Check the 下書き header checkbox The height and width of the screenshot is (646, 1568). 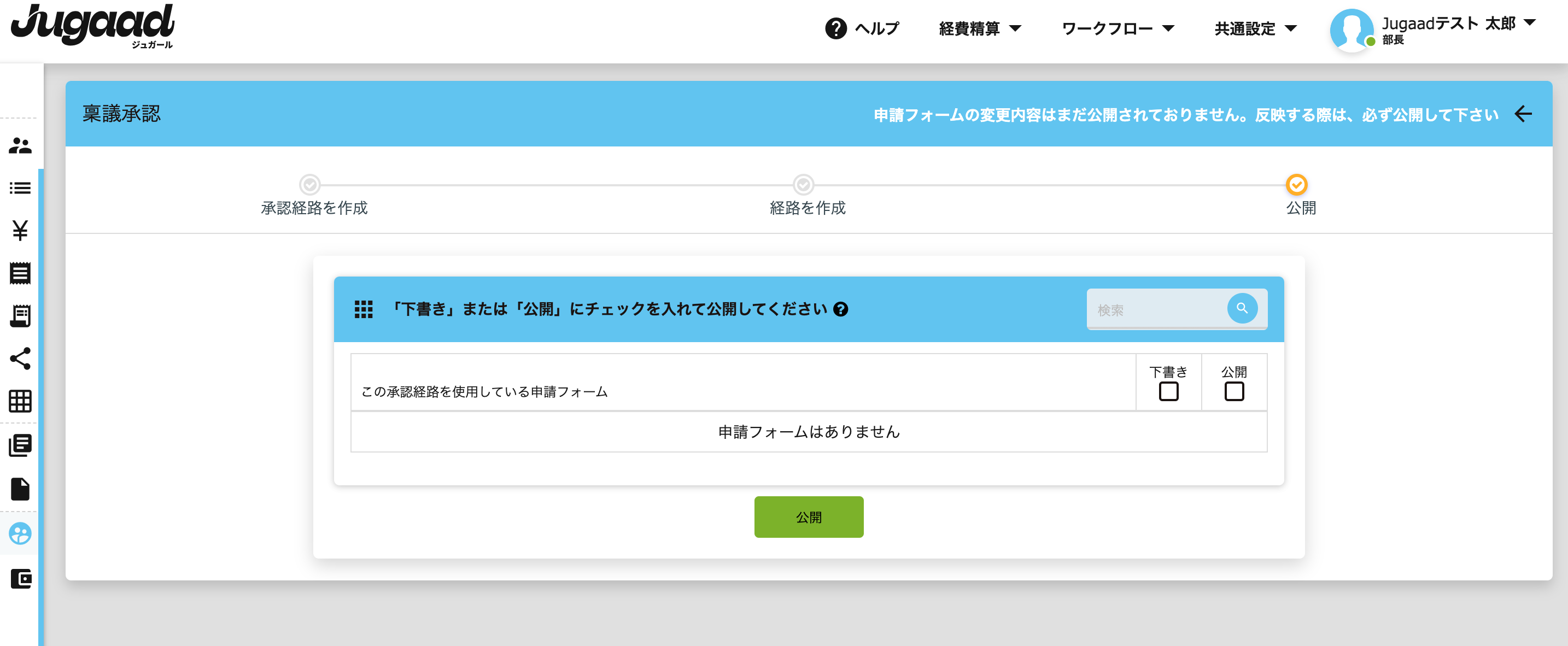(x=1168, y=391)
